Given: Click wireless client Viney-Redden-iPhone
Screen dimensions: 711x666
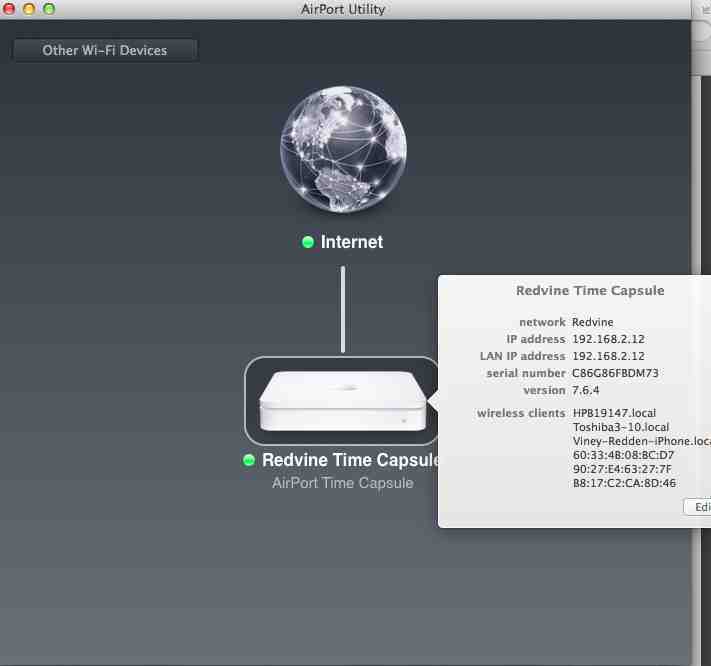Looking at the screenshot, I should point(642,441).
